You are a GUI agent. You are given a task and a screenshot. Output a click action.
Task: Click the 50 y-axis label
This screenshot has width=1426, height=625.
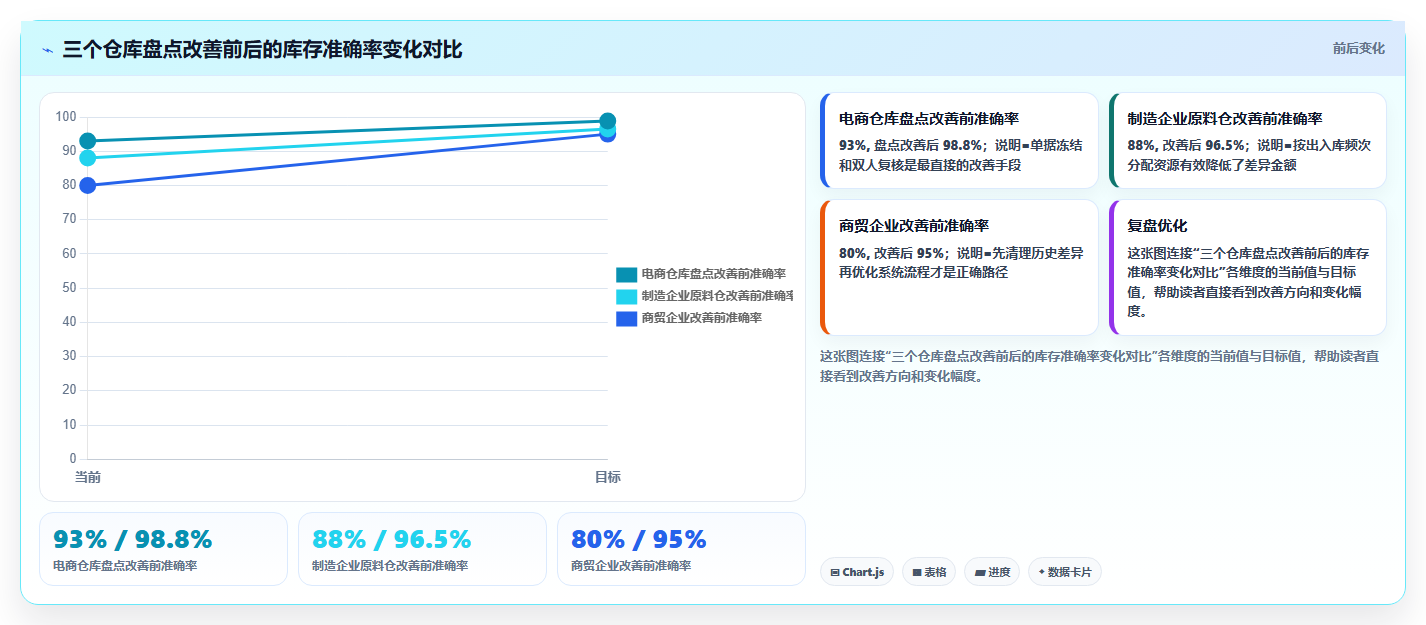click(x=69, y=288)
